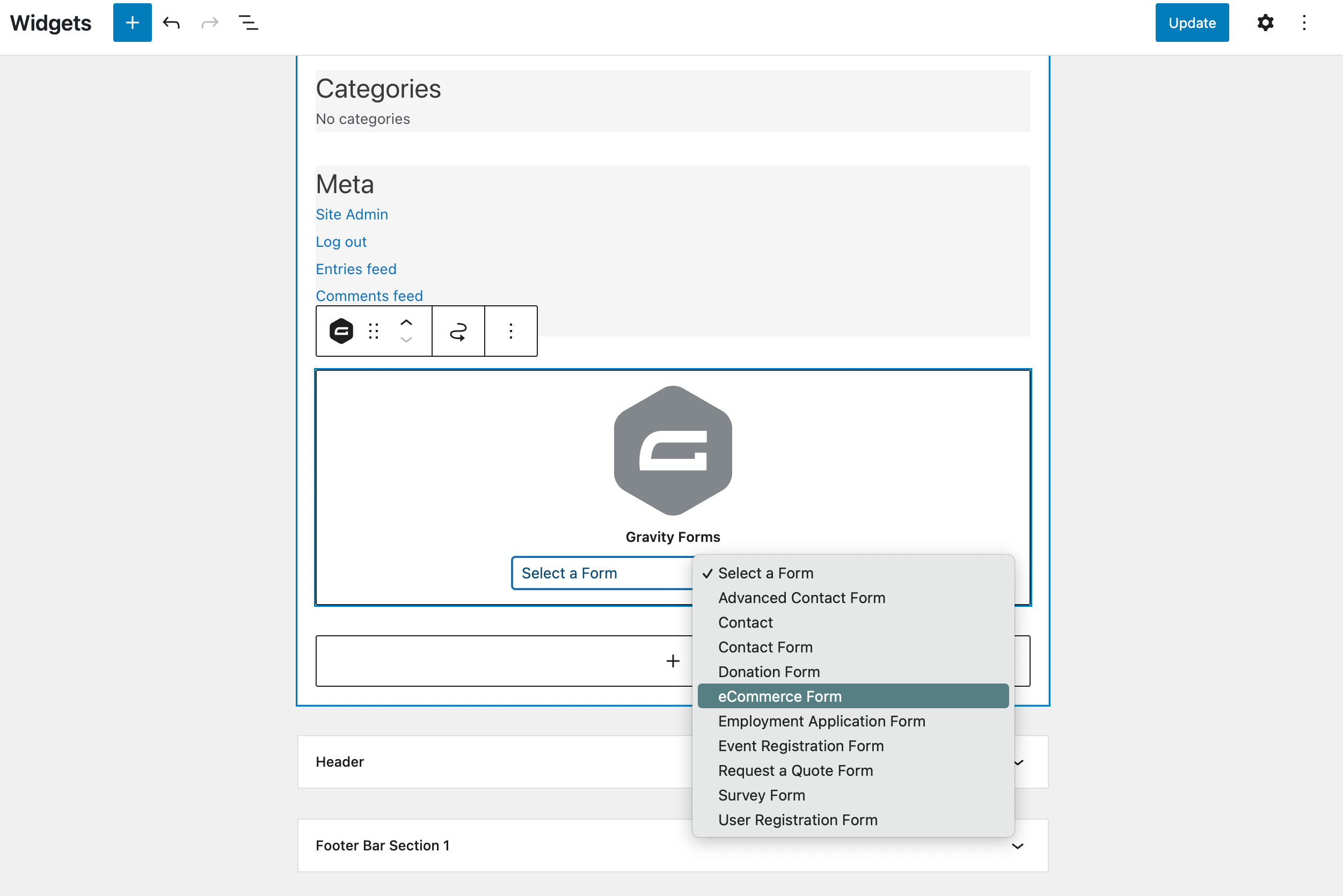
Task: Open block toolbar three-dot options menu
Action: [511, 332]
